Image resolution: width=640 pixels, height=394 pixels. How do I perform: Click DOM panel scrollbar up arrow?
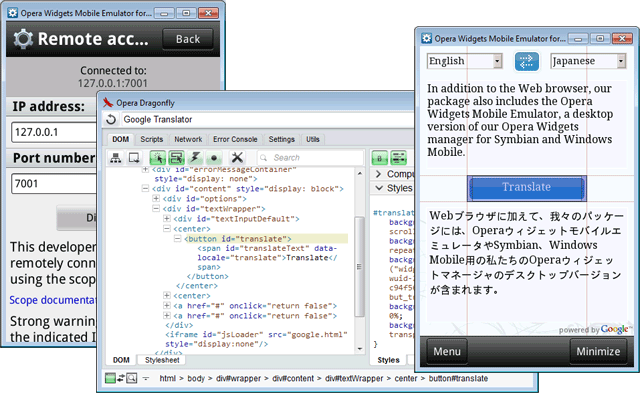point(360,174)
